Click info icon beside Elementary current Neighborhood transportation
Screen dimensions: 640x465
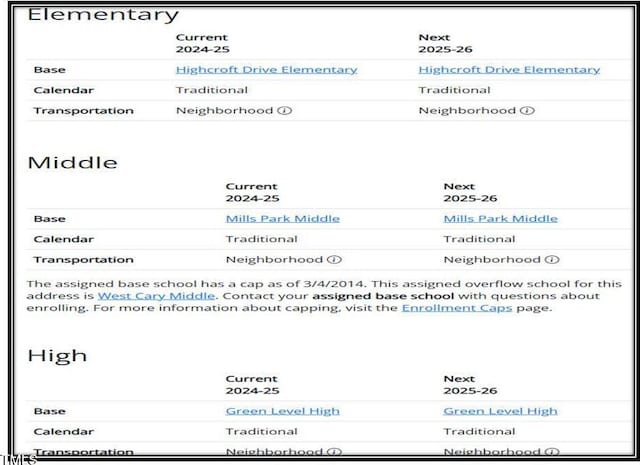pos(284,111)
